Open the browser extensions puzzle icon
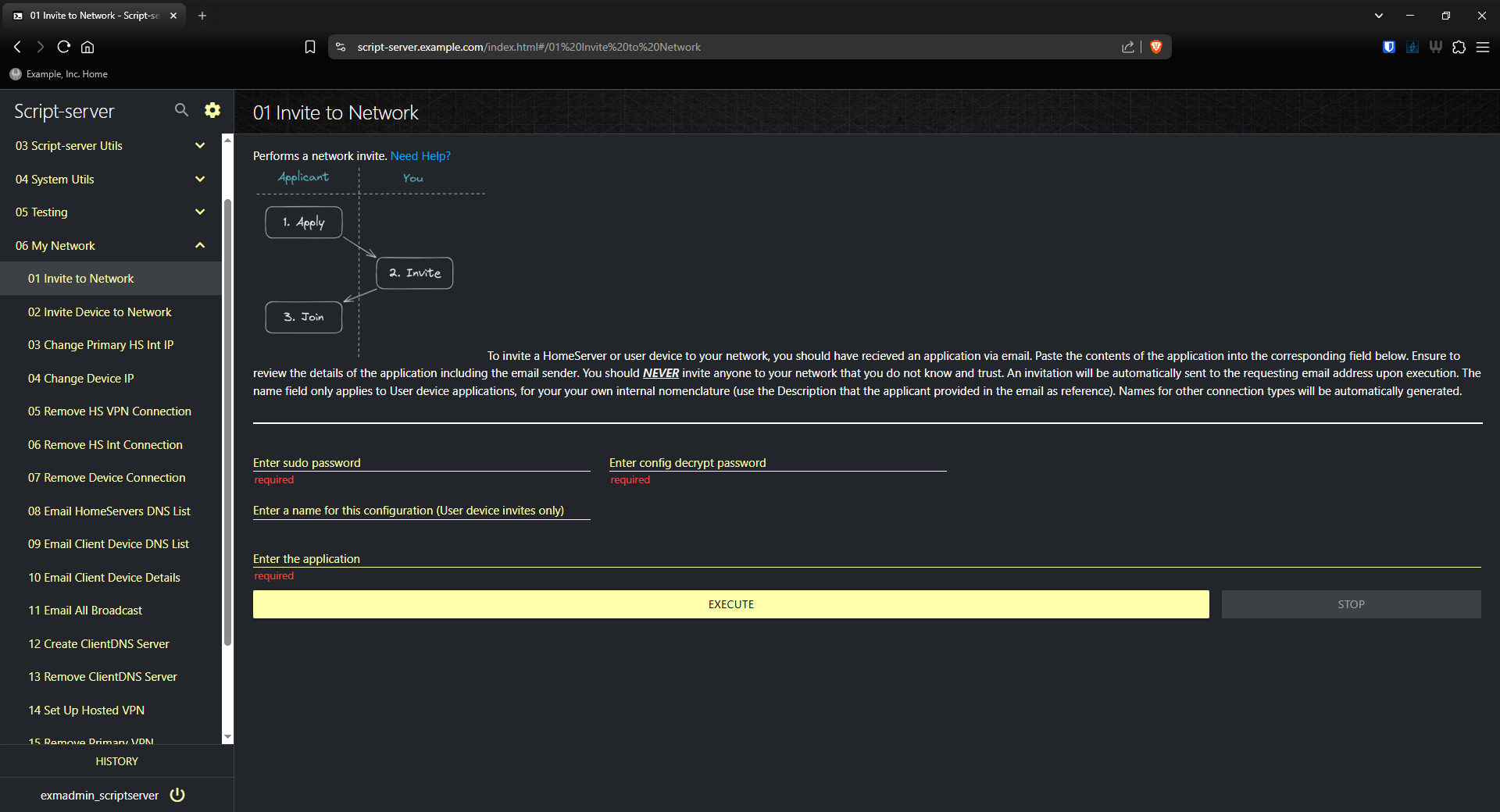 tap(1459, 47)
